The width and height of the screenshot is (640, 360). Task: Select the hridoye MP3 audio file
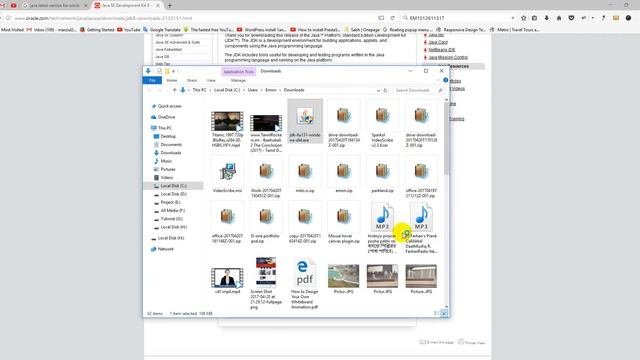[x=382, y=228]
